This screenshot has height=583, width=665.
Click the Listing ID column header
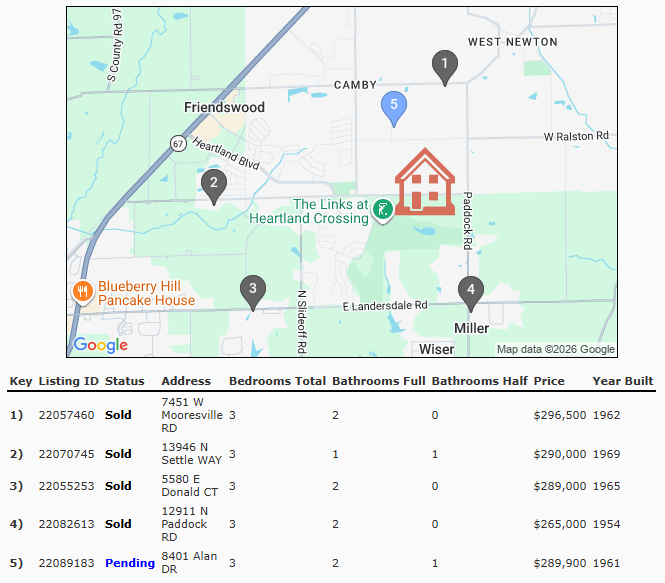pos(69,381)
